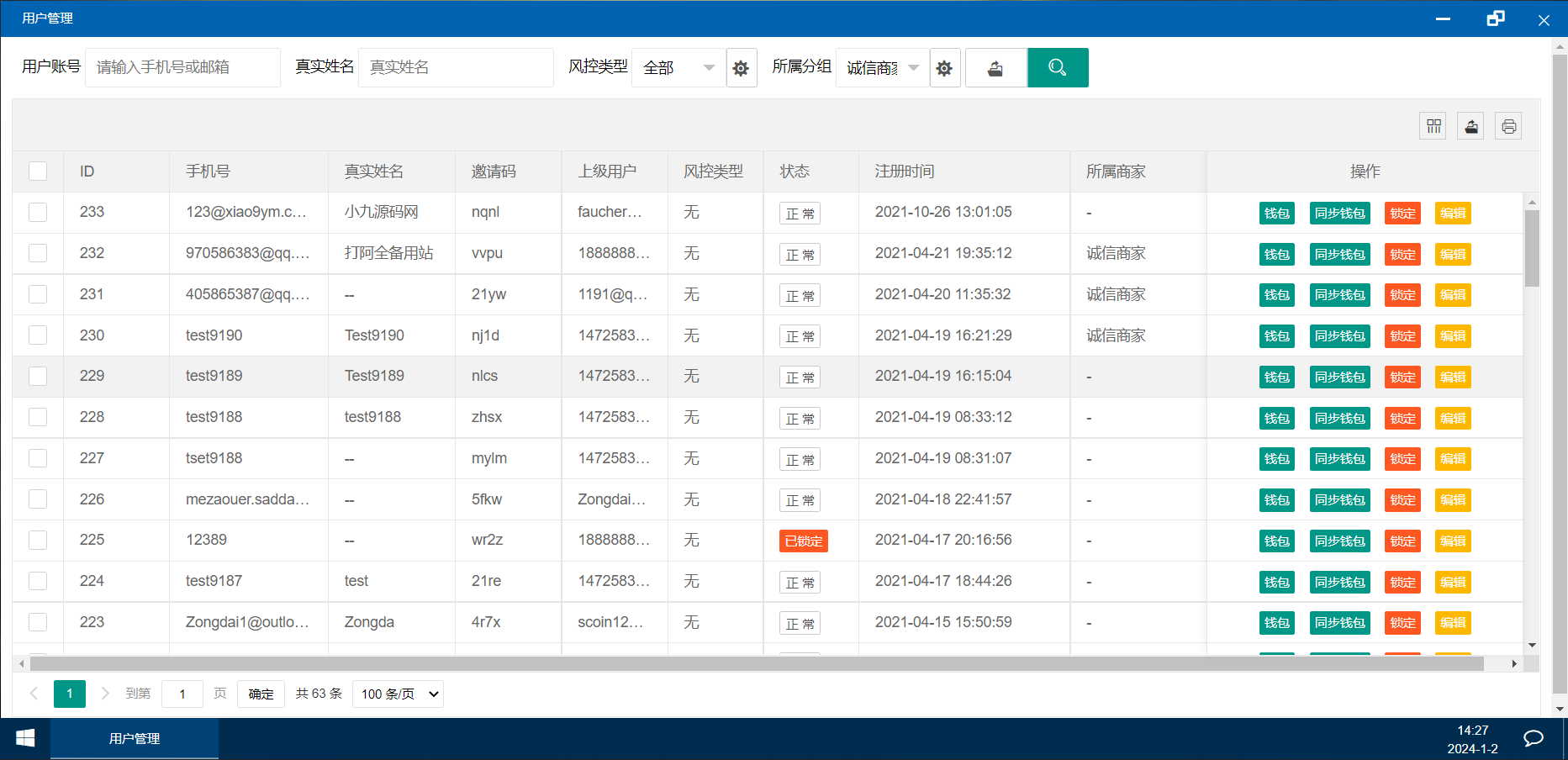Click the print icon in table toolbar
Image resolution: width=1568 pixels, height=760 pixels.
[x=1508, y=126]
